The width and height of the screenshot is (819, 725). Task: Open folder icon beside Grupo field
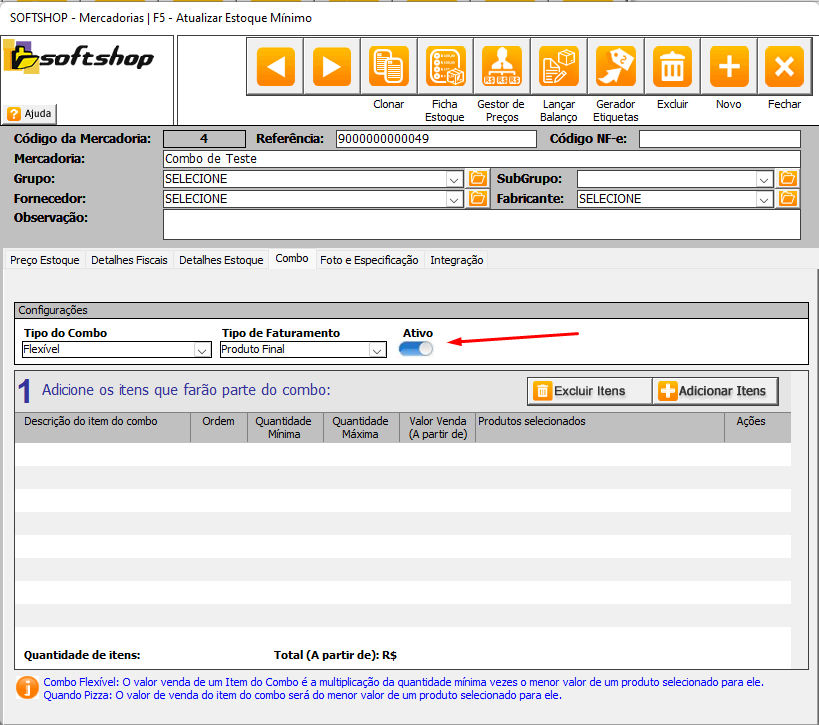pyautogui.click(x=478, y=179)
